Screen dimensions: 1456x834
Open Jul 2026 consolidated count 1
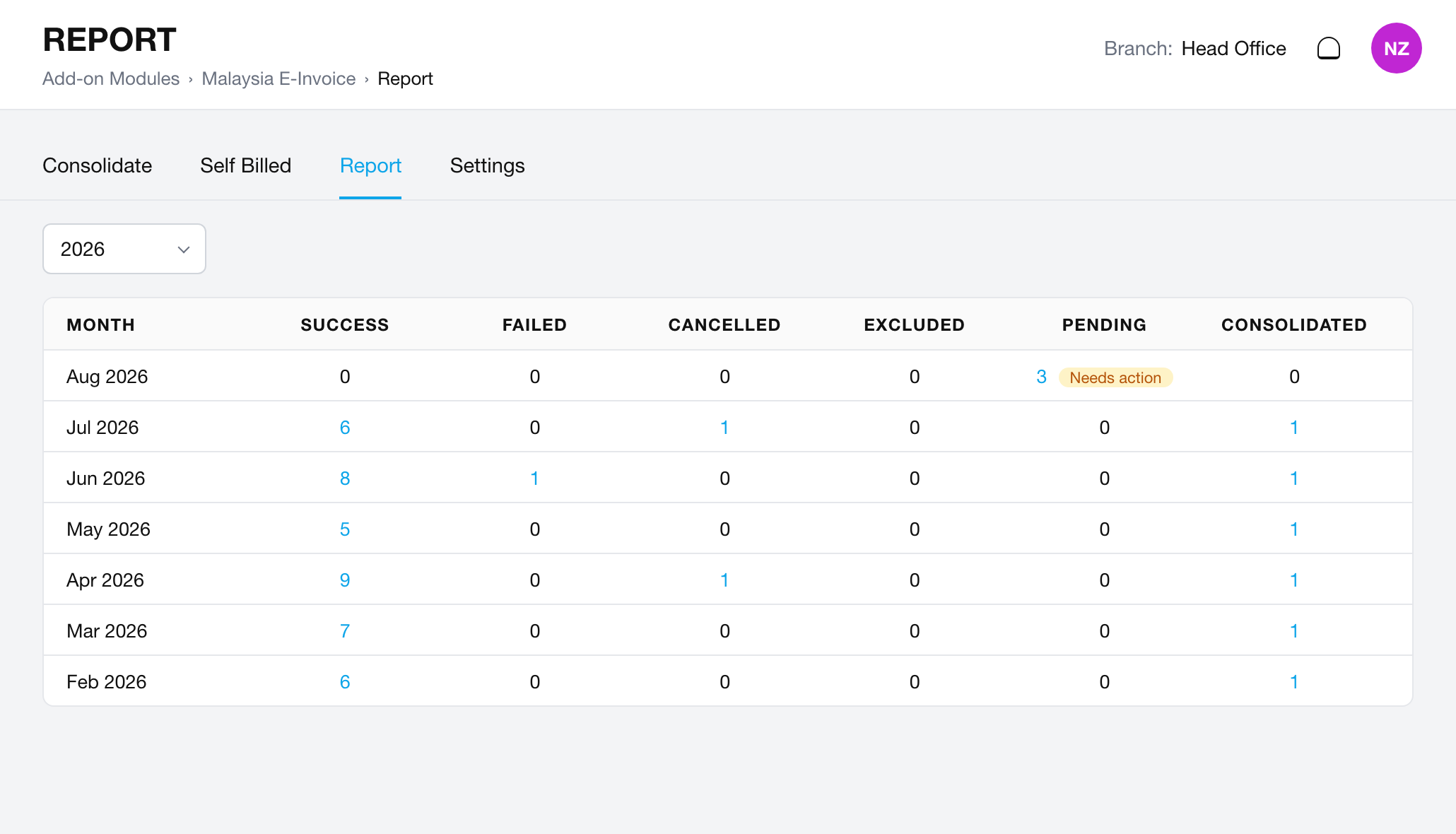1294,428
